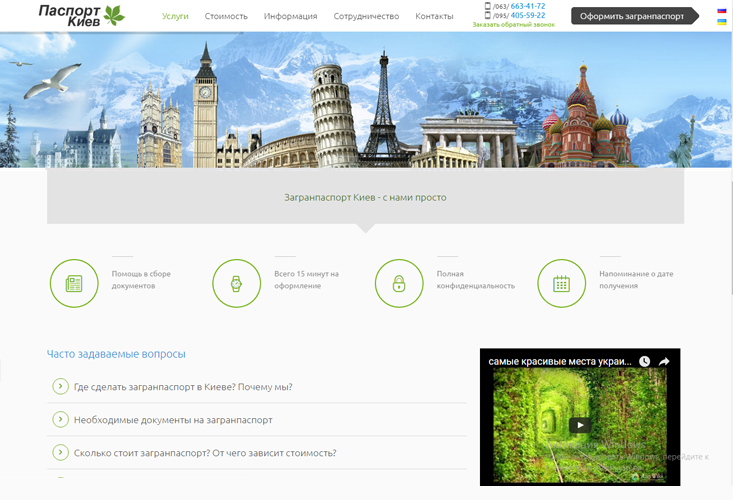Screen dimensions: 733x500
Task: Click the phone icon beside /095/ number
Action: [x=488, y=15]
